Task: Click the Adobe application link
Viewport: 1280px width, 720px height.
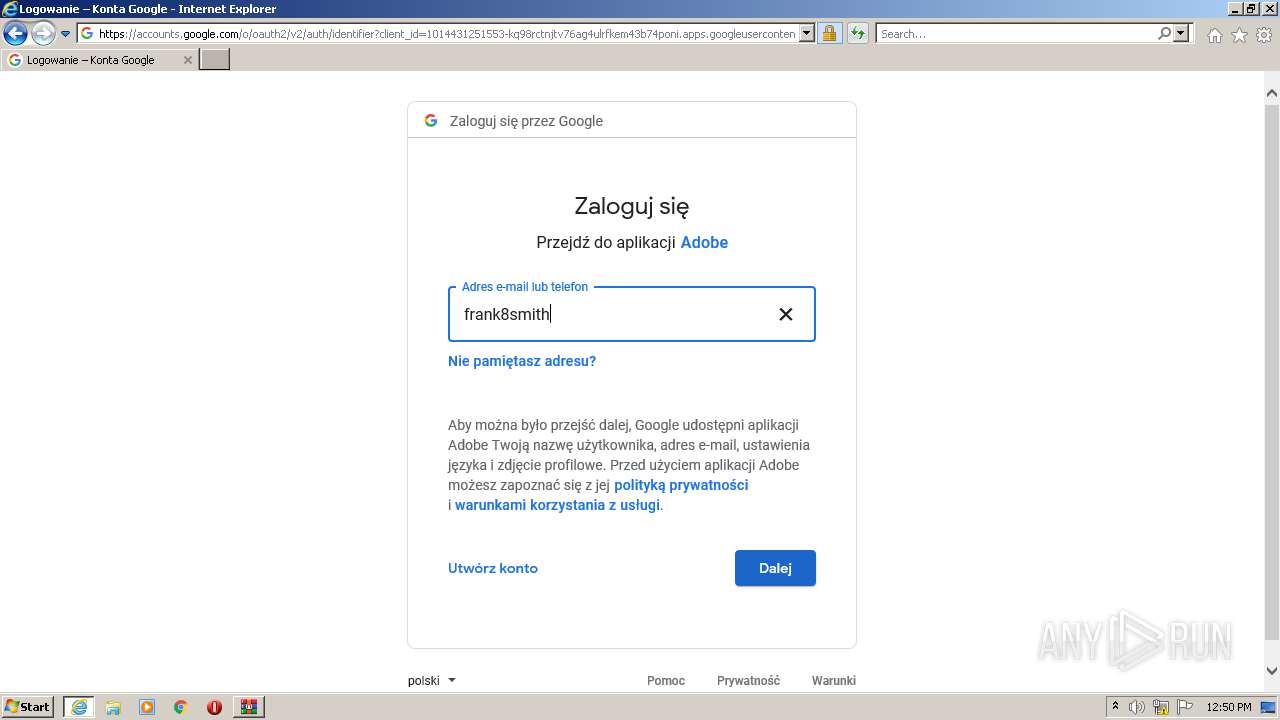Action: [x=704, y=242]
